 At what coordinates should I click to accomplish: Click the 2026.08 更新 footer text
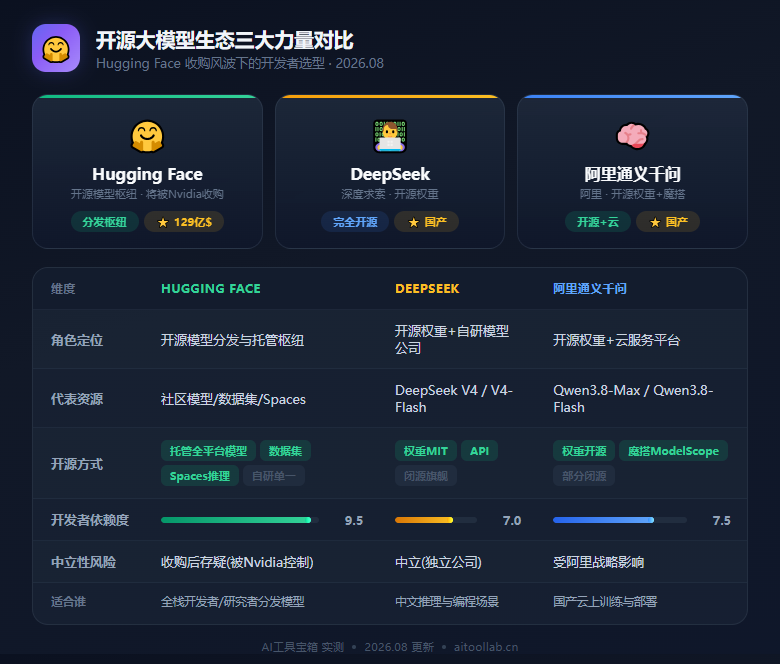[399, 647]
